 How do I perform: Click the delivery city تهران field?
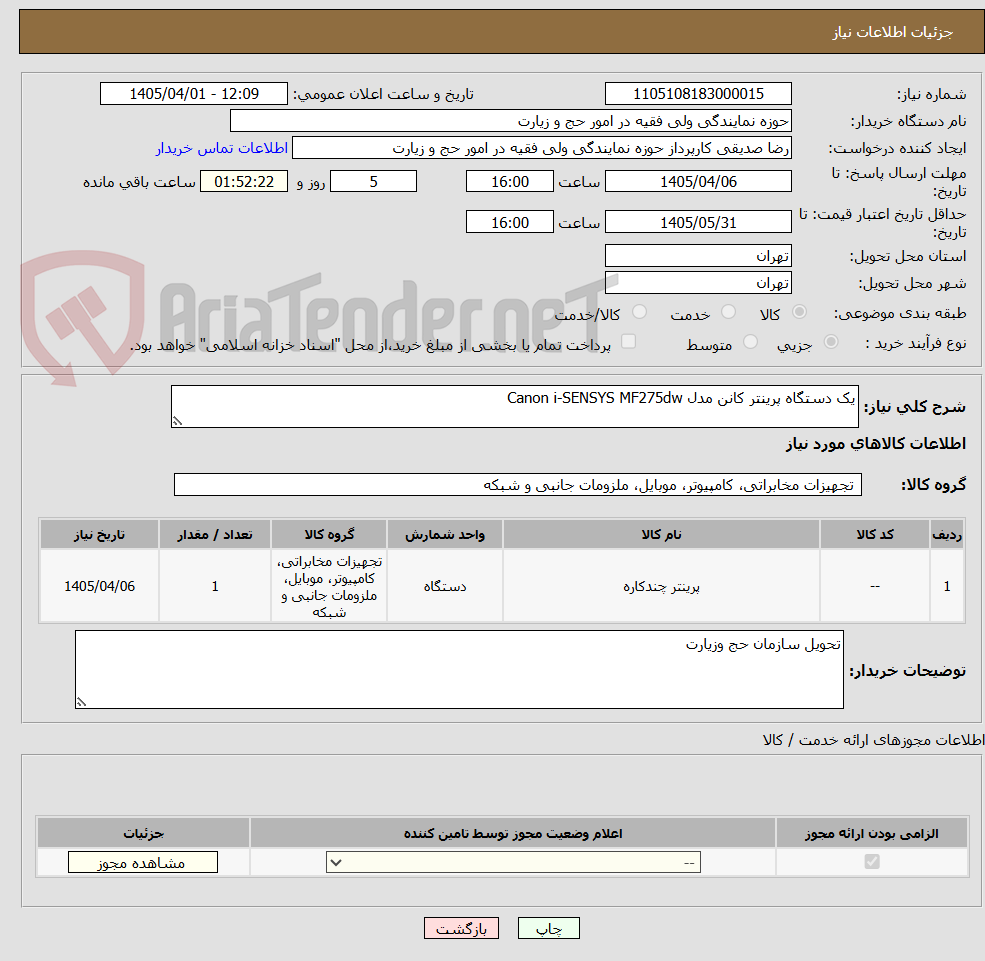tap(698, 283)
